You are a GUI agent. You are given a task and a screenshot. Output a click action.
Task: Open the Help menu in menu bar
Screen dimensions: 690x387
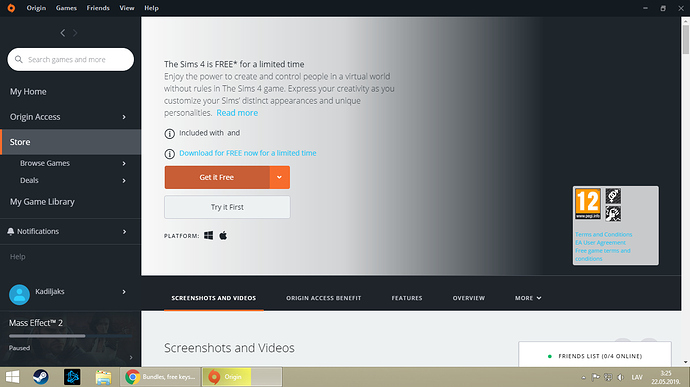pos(151,8)
